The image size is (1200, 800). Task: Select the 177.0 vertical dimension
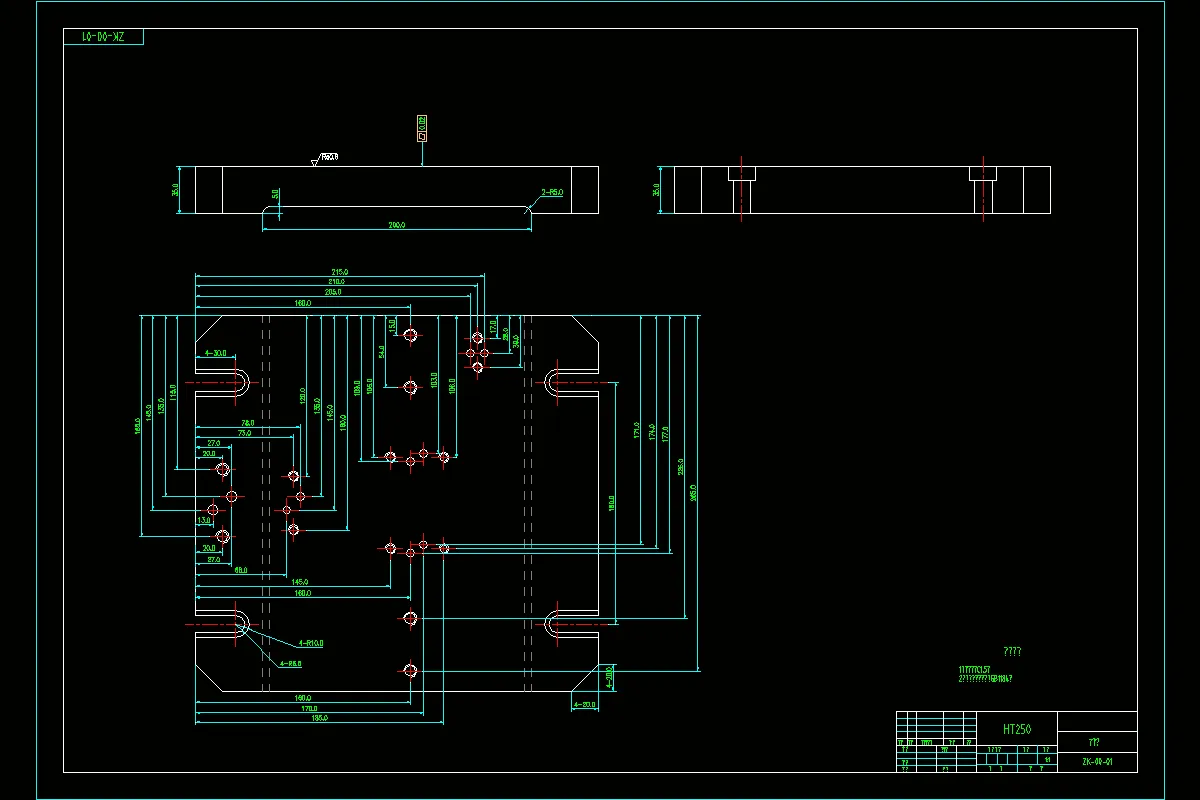coord(666,433)
